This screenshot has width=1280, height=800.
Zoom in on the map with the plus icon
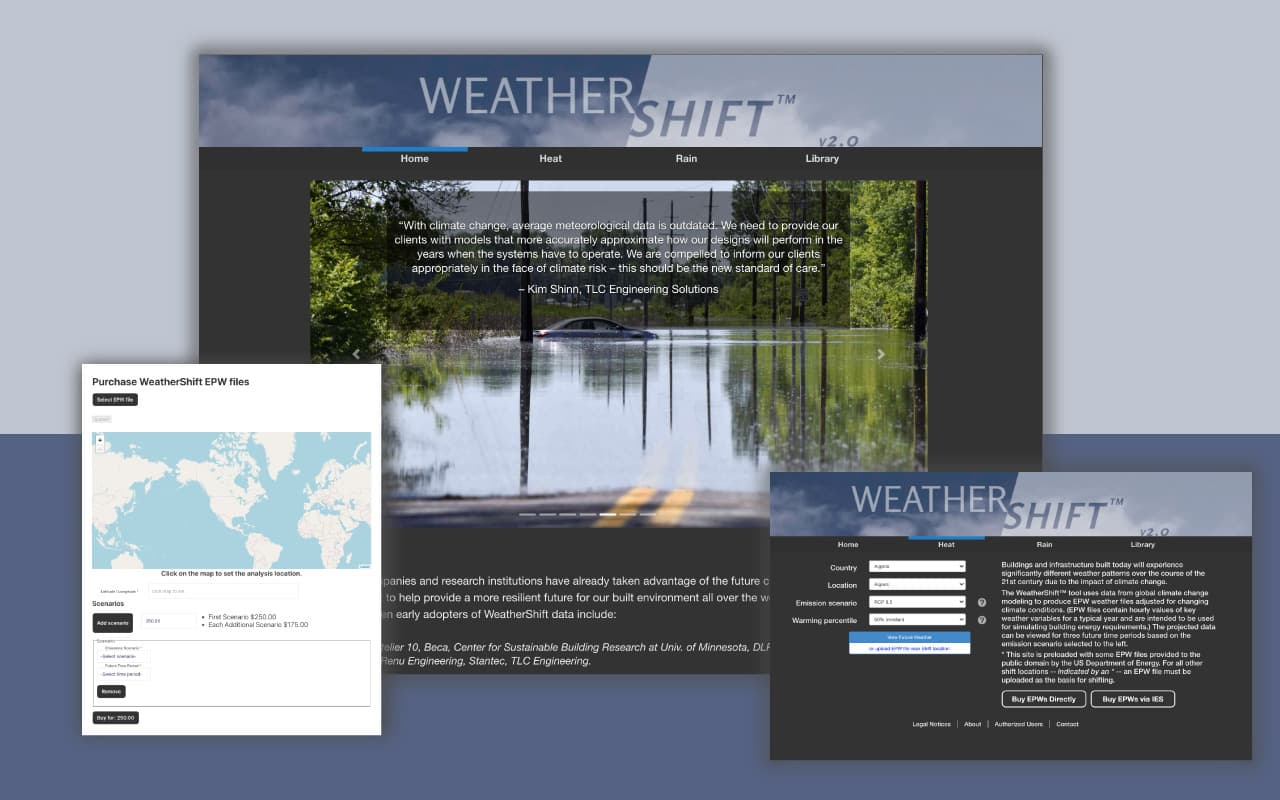[x=100, y=440]
